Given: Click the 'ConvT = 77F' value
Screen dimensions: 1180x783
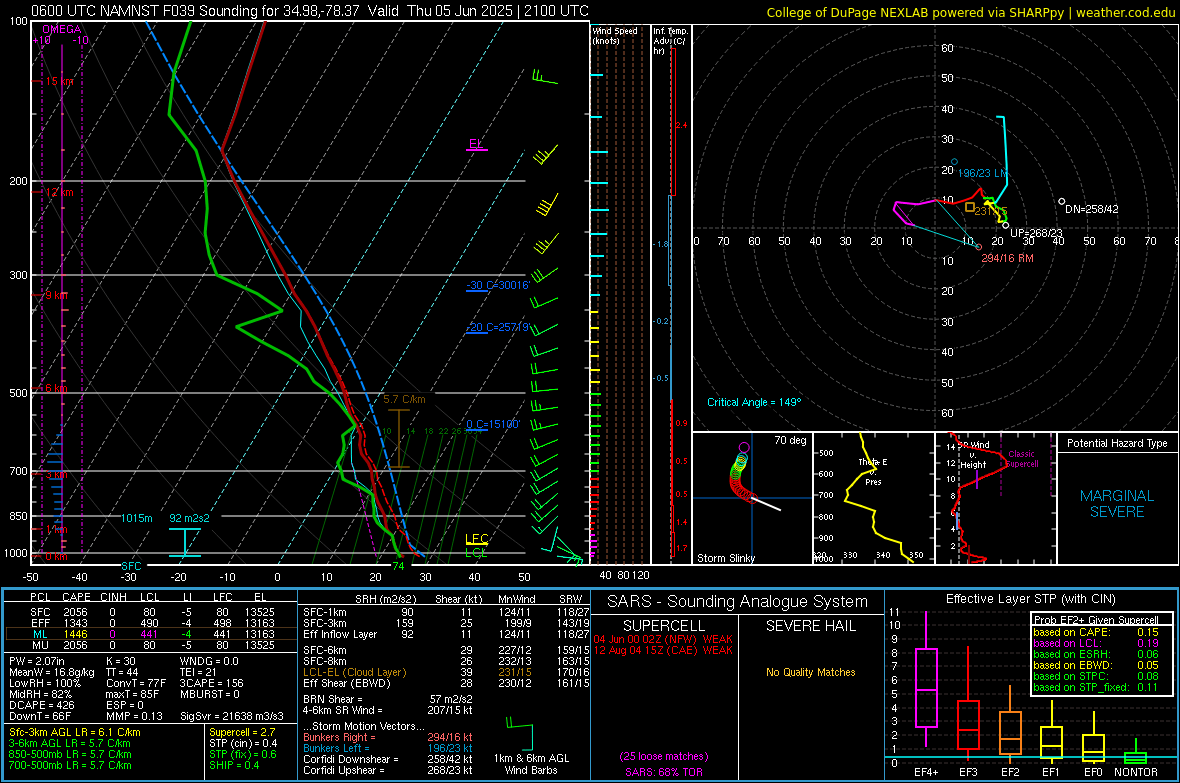Looking at the screenshot, I should [136, 684].
